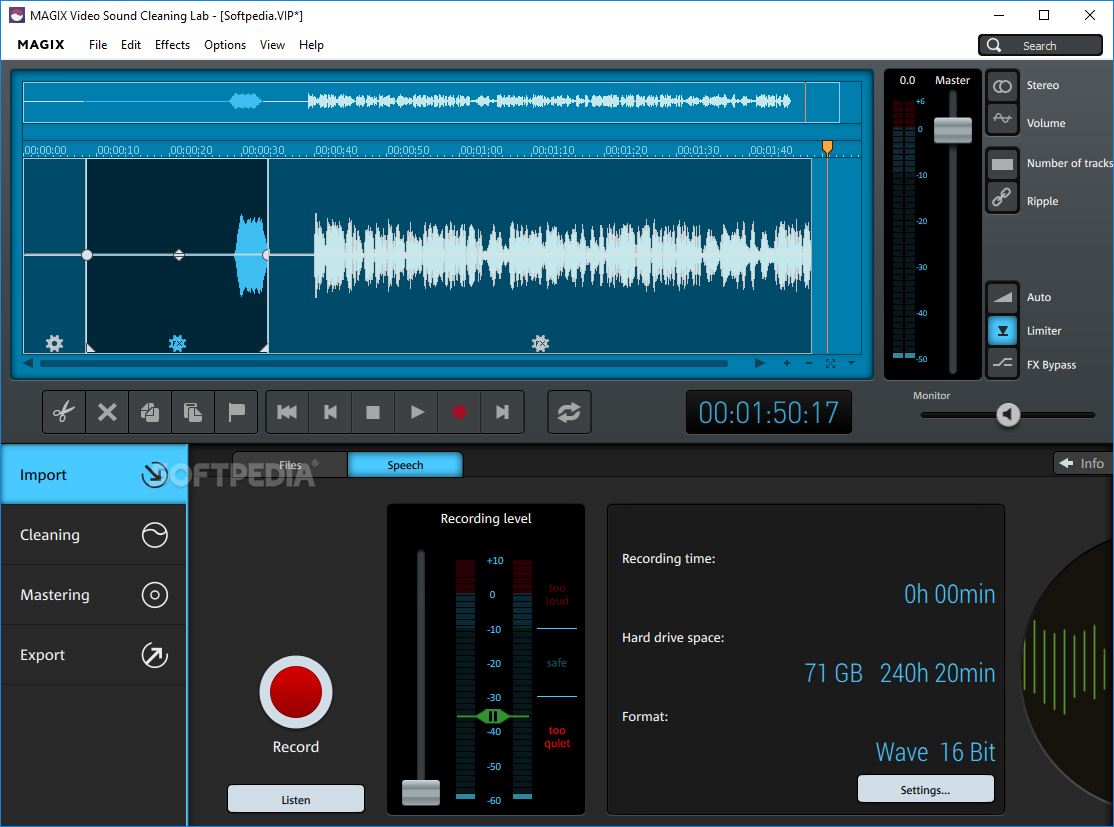Open the timeline zoom dropdown arrow
The width and height of the screenshot is (1114, 827).
[851, 363]
